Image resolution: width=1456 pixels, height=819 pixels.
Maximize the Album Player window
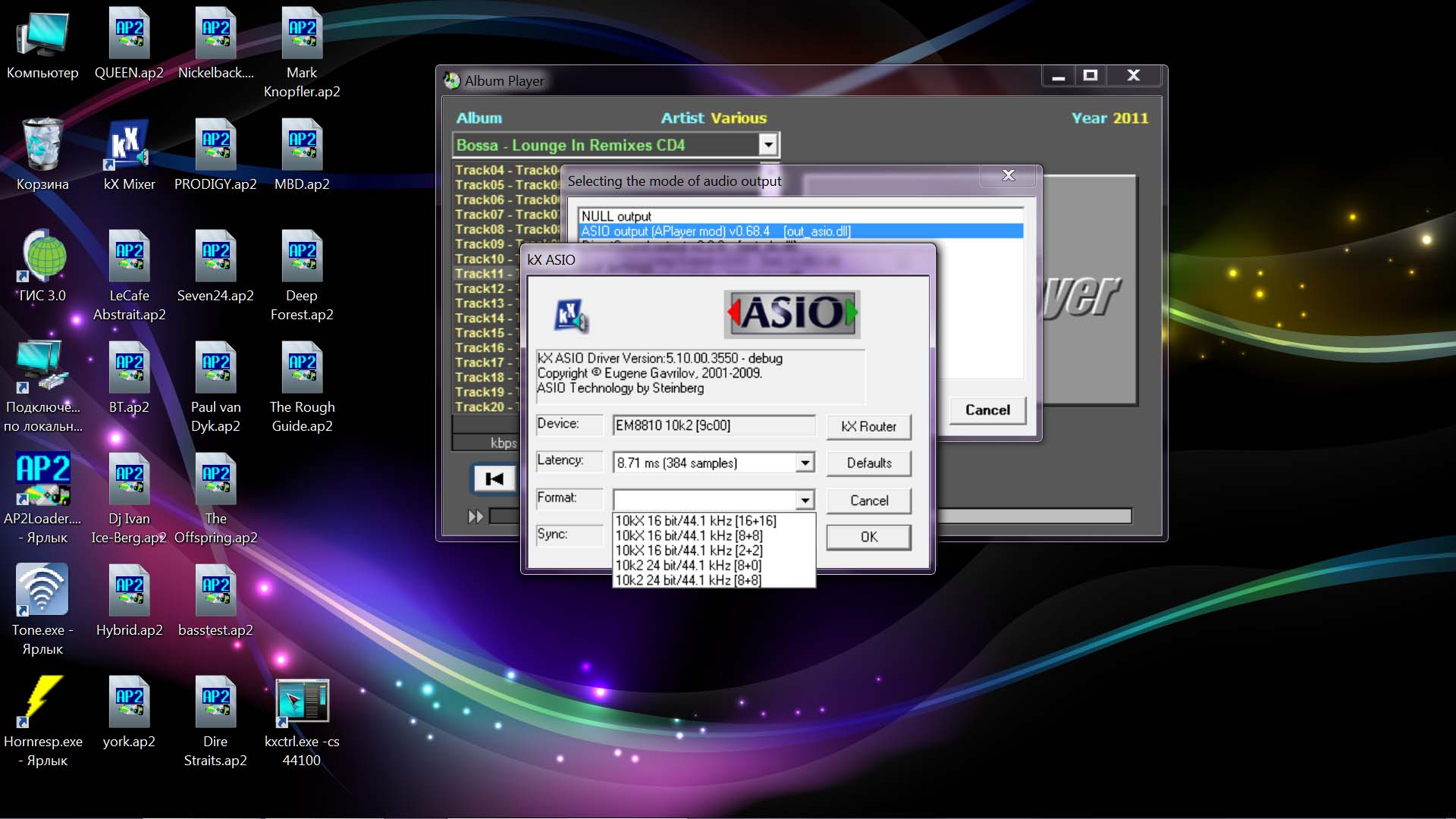pos(1090,75)
